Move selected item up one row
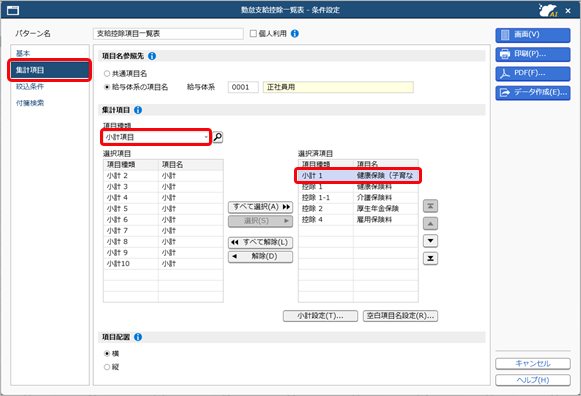This screenshot has width=581, height=396. click(430, 223)
